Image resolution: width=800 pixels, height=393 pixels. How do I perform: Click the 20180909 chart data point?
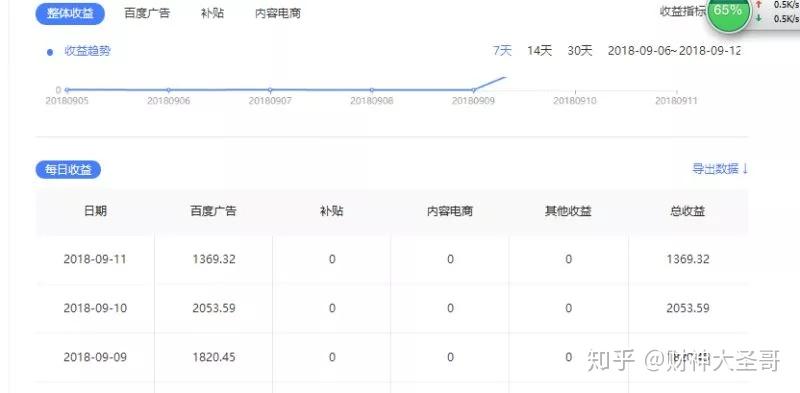pos(473,90)
